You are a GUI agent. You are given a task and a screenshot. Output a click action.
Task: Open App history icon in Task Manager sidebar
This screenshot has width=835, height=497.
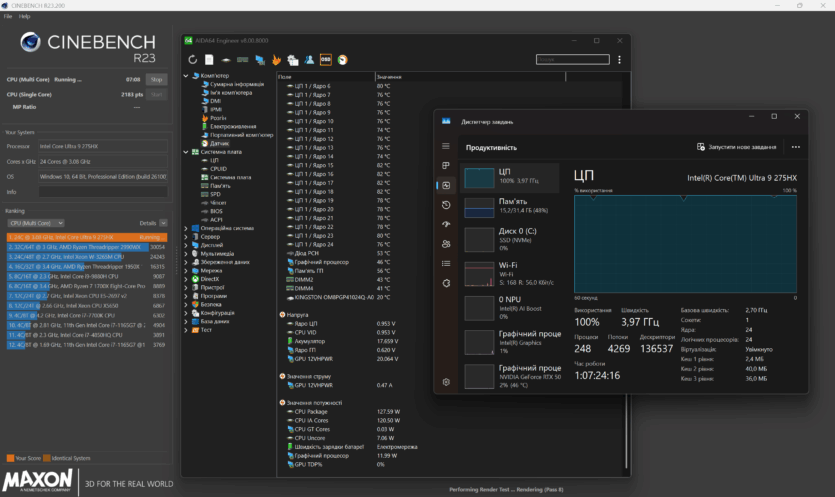coord(446,204)
